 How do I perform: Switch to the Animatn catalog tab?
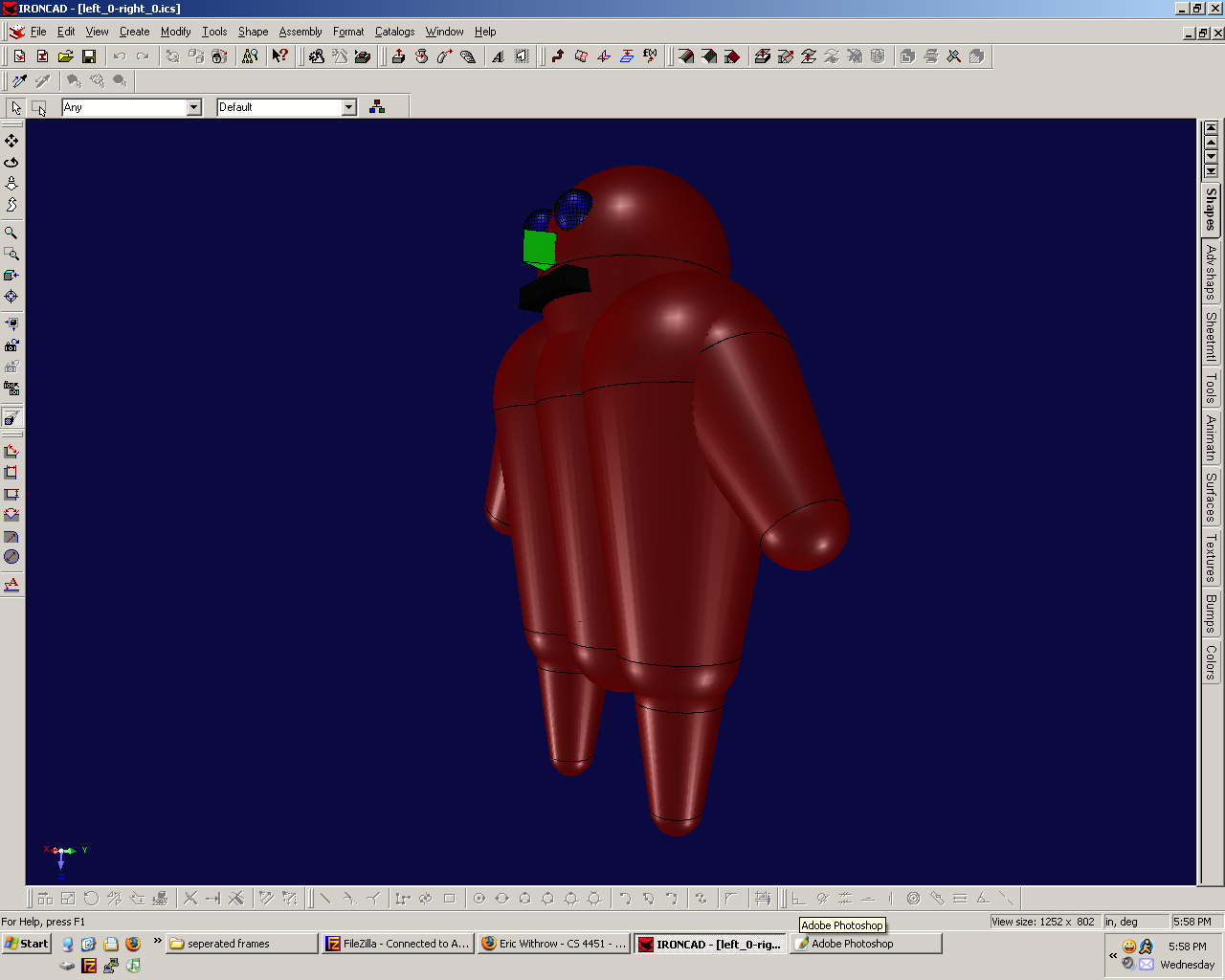(x=1211, y=438)
